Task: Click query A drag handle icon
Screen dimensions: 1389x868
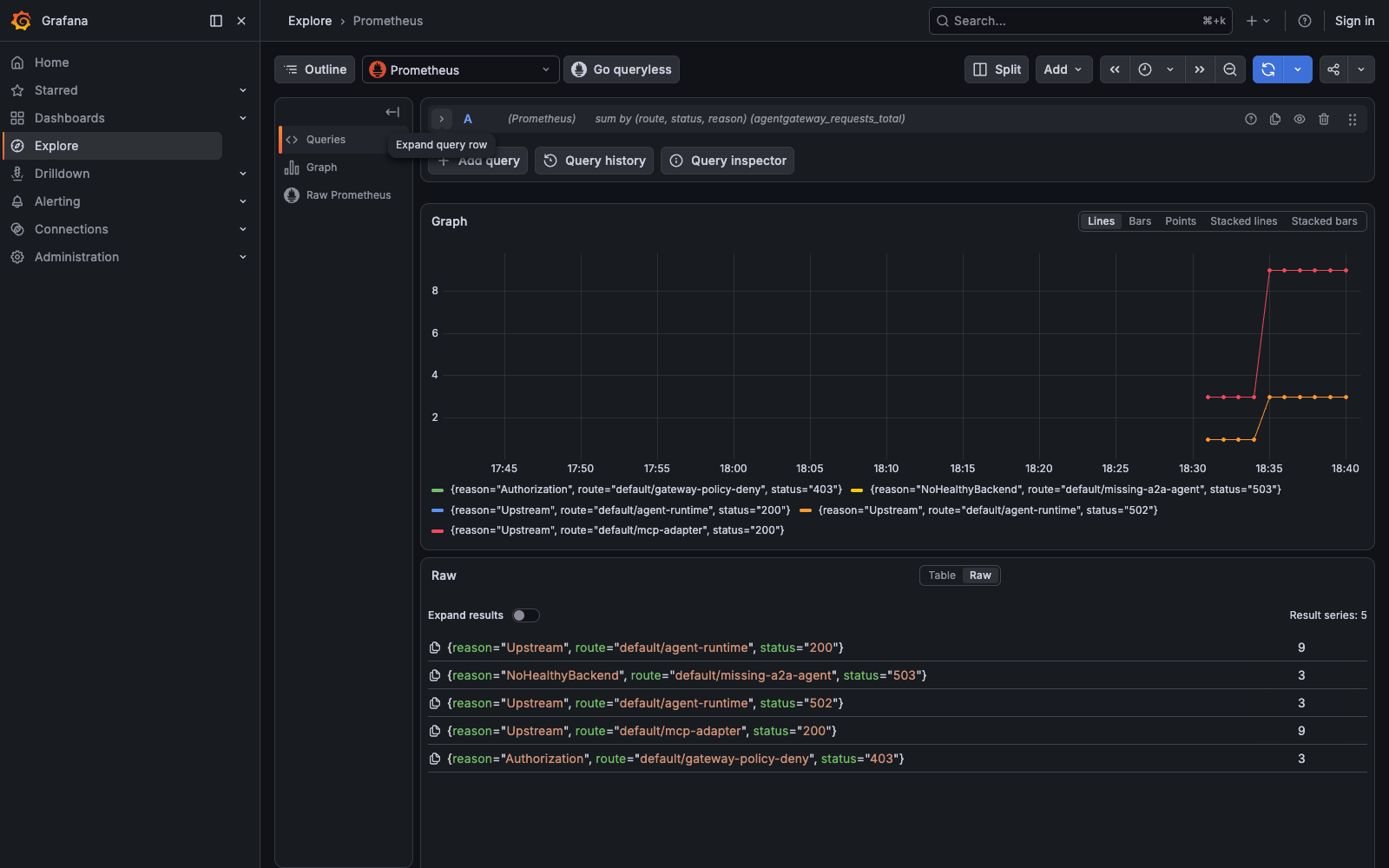Action: point(1353,120)
